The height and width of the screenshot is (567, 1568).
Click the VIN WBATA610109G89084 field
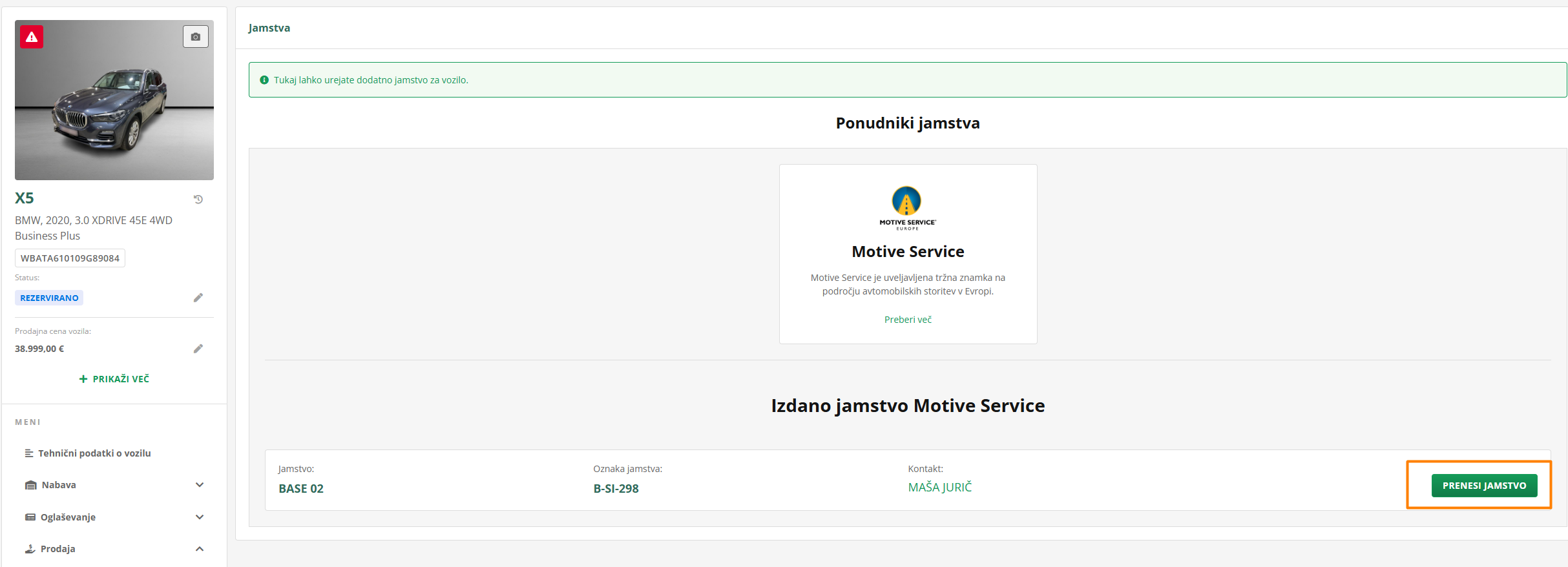pos(70,258)
